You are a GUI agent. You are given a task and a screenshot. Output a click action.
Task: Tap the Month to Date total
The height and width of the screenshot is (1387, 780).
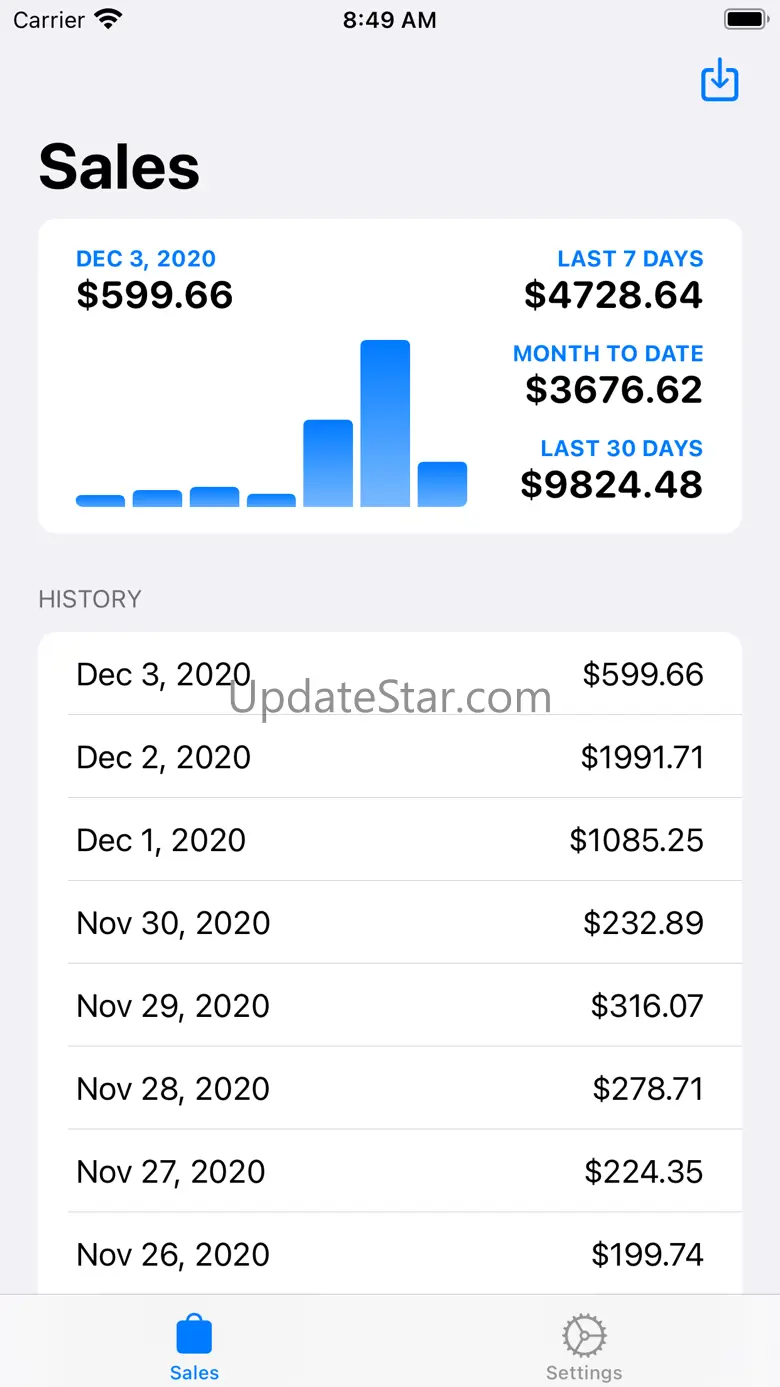614,389
